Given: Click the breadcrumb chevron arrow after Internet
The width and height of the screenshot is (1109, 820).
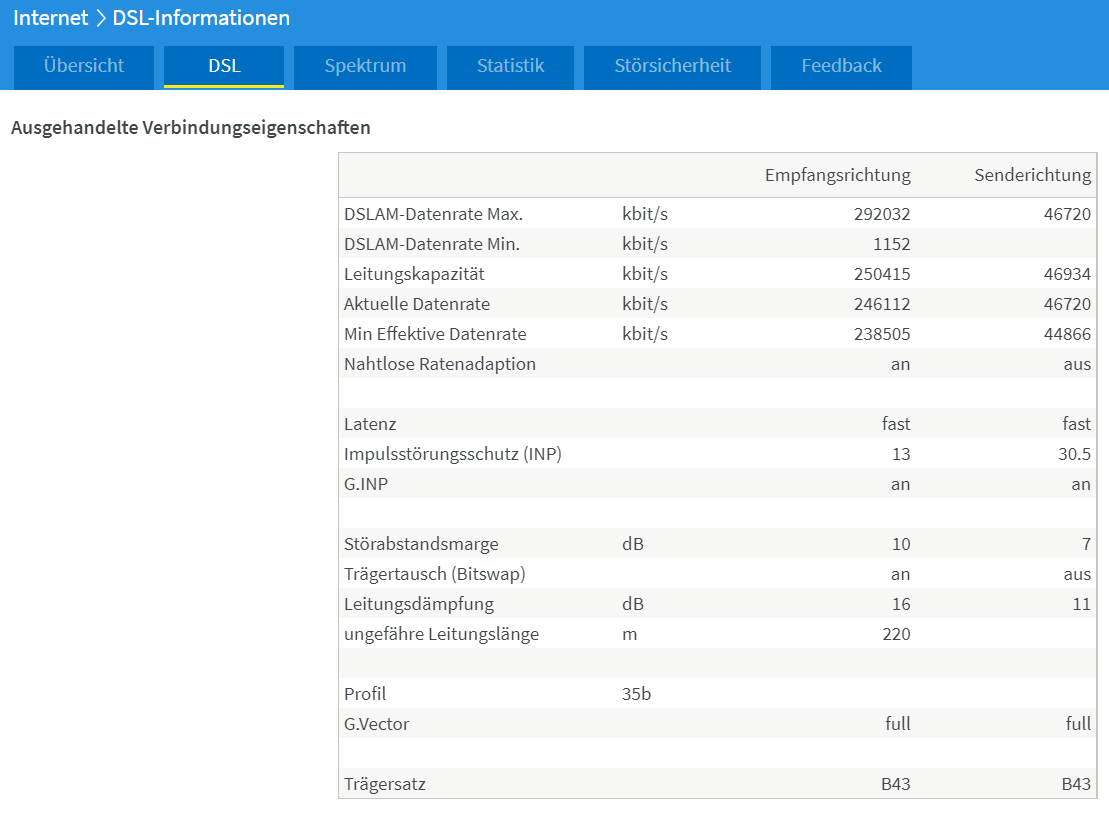Looking at the screenshot, I should point(100,18).
